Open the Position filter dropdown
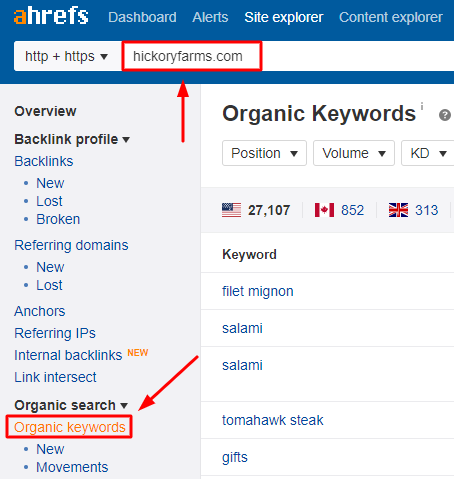The image size is (454, 479). click(x=264, y=153)
